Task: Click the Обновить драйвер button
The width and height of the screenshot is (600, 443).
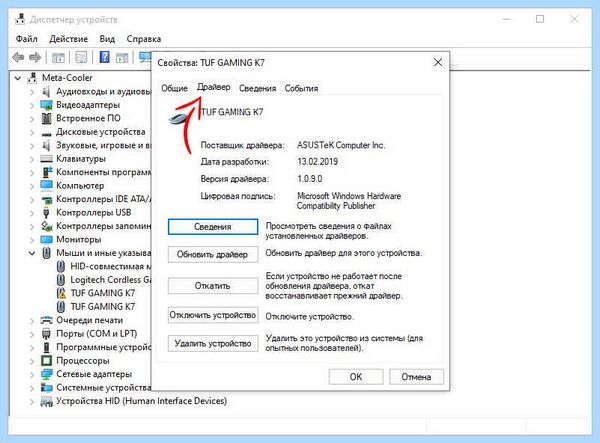Action: pyautogui.click(x=213, y=254)
